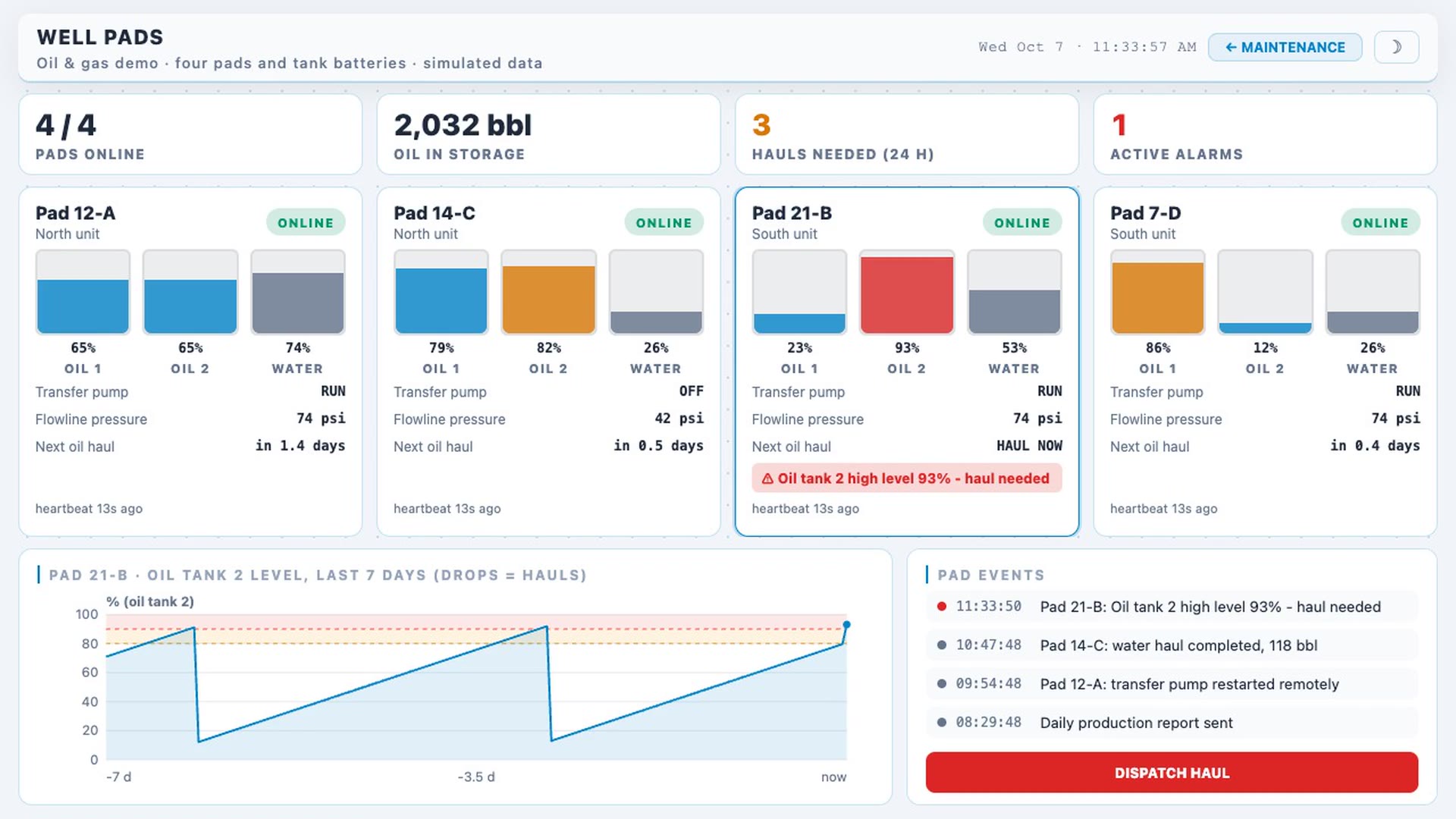Click the in 0.4 days haul value on Pad 7-D
This screenshot has height=819, width=1456.
tap(1375, 446)
